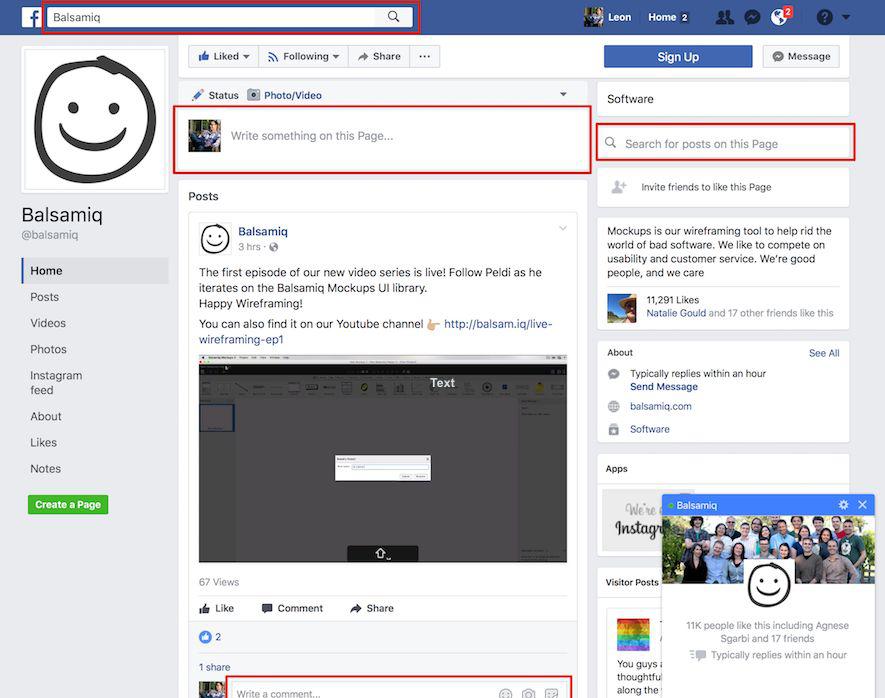
Task: Select the Status composer tab
Action: (215, 95)
